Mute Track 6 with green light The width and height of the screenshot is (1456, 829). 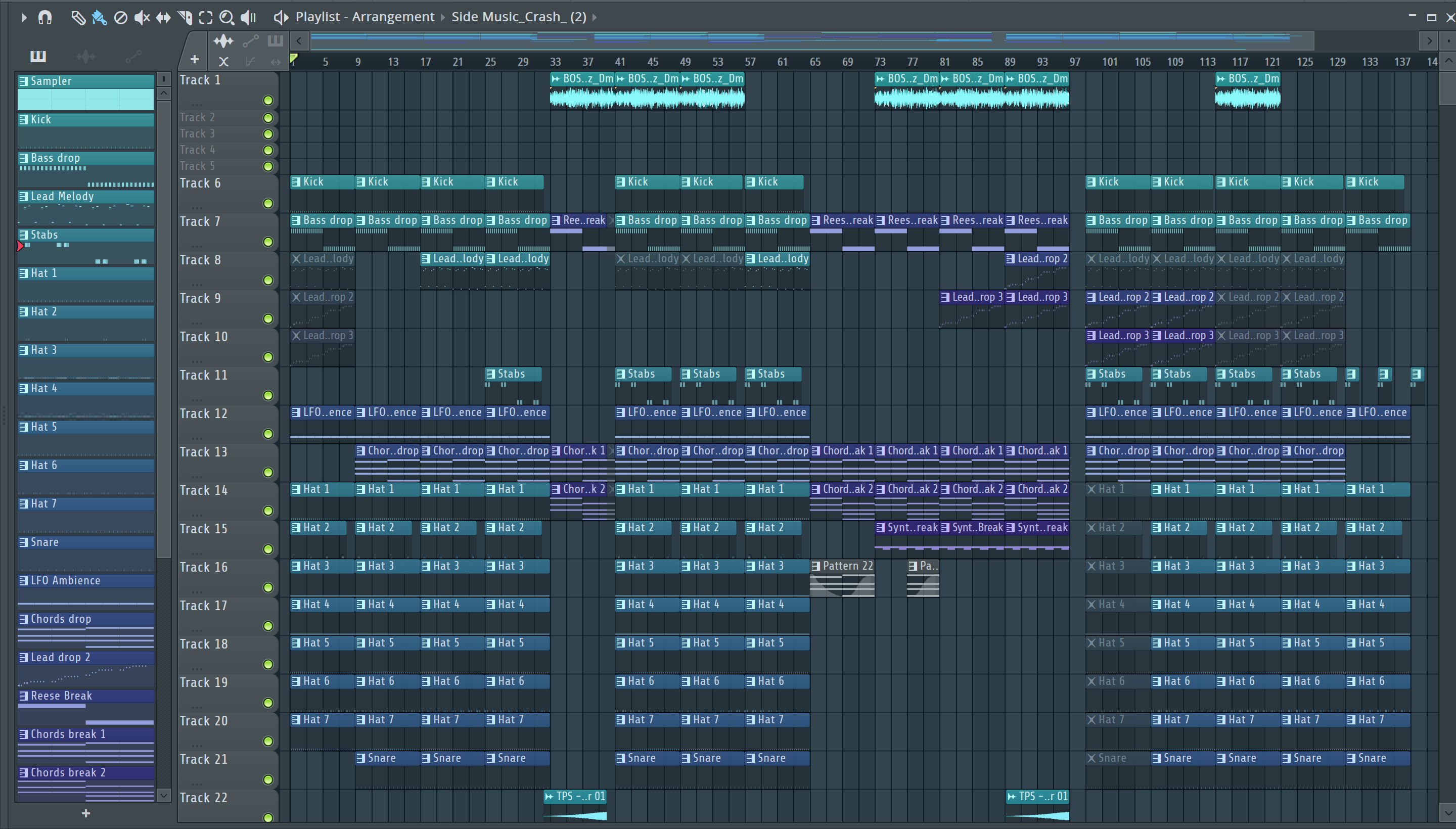click(267, 203)
